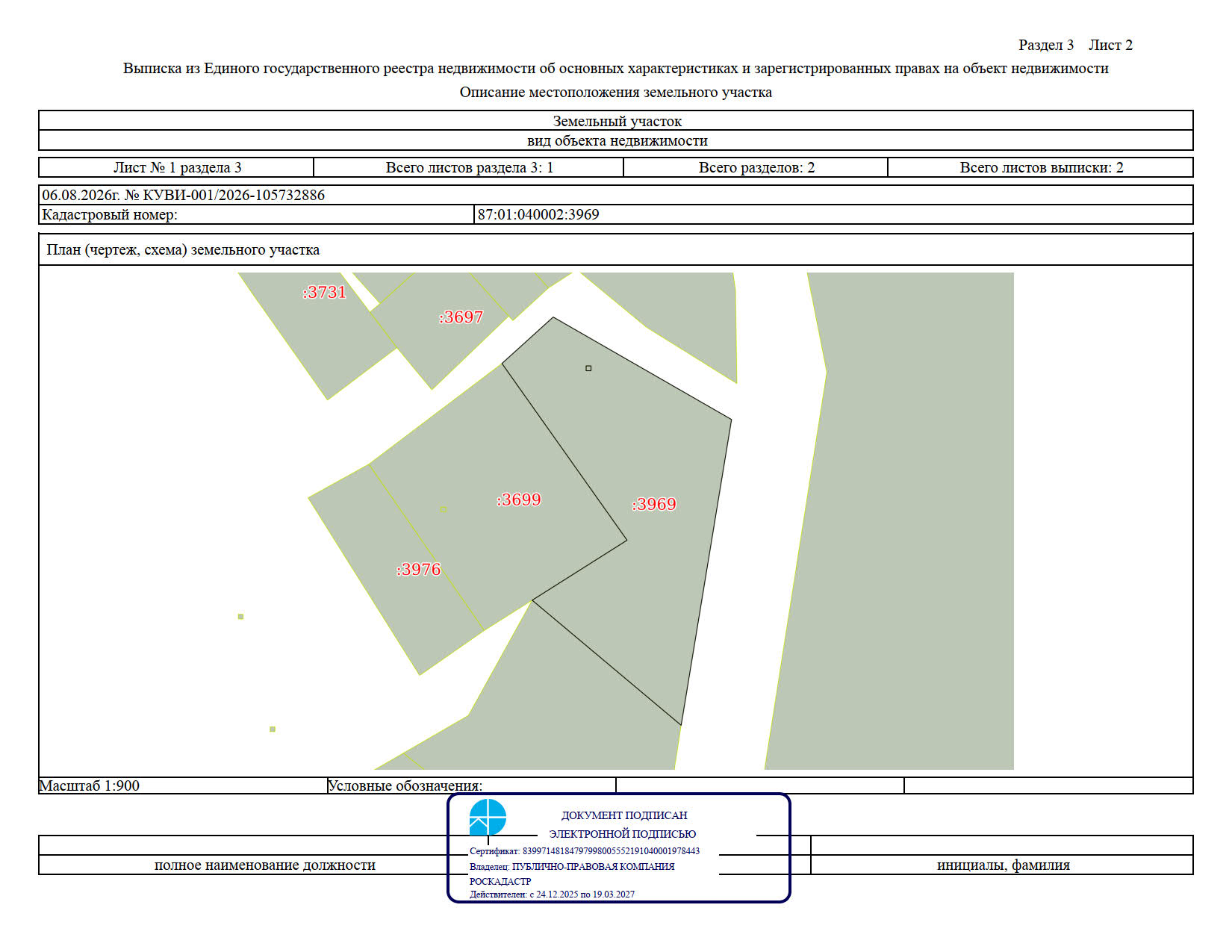
Task: Click the blue Rosreestr logo in signature stamp
Action: point(488,817)
